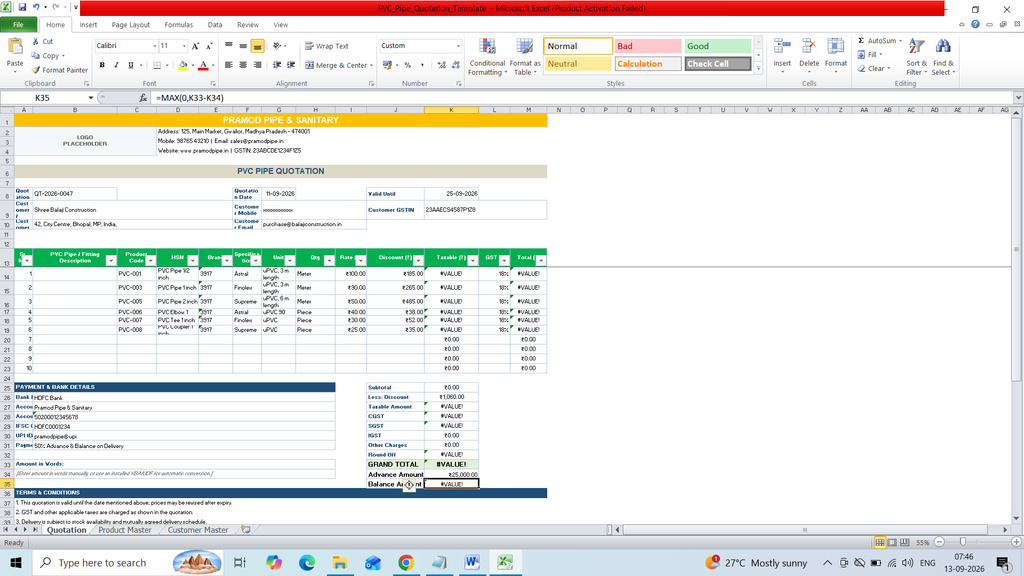The height and width of the screenshot is (576, 1024).
Task: Click the Insert cells icon
Action: [x=782, y=47]
